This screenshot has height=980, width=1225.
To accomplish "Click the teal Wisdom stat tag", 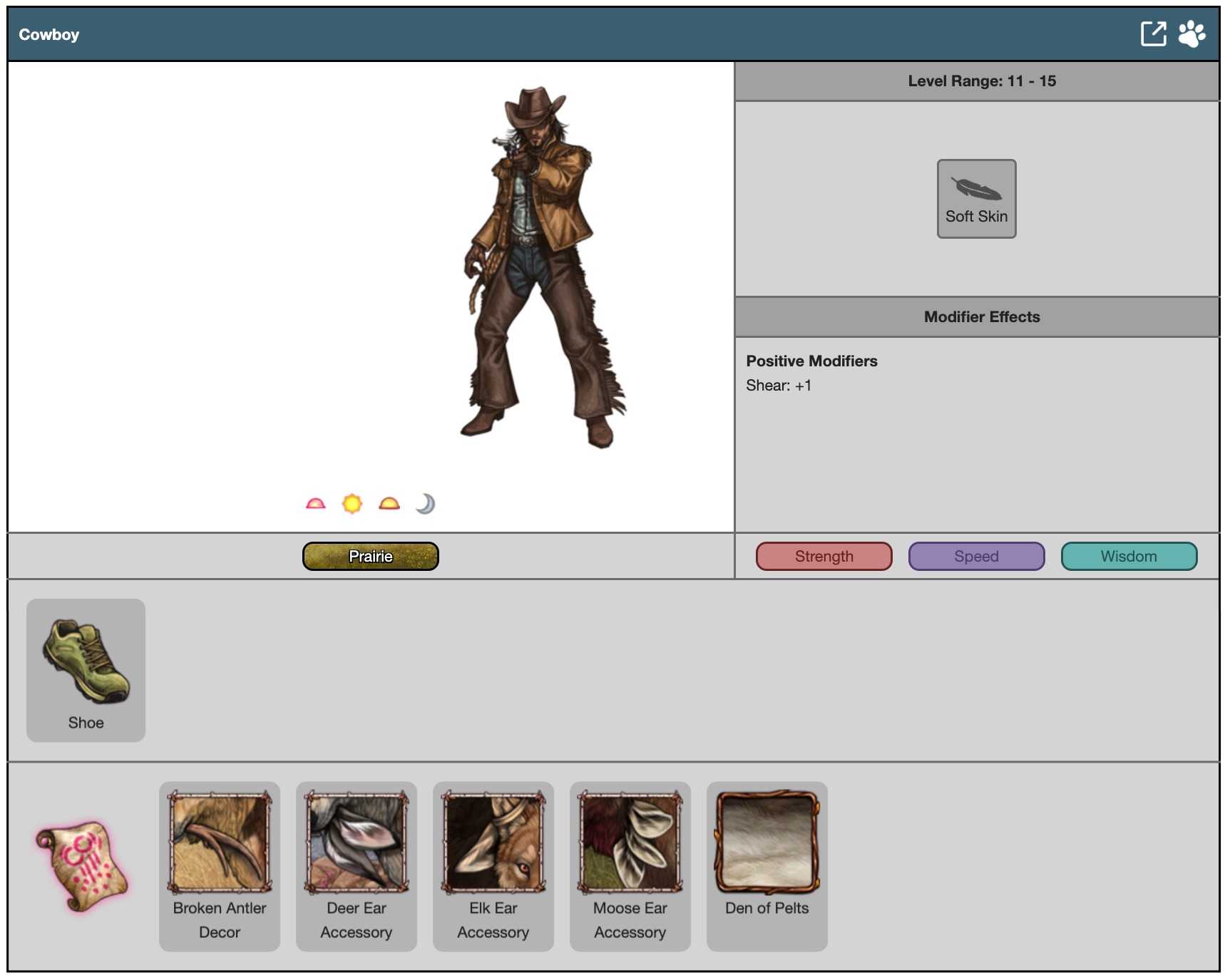I will 1129,556.
